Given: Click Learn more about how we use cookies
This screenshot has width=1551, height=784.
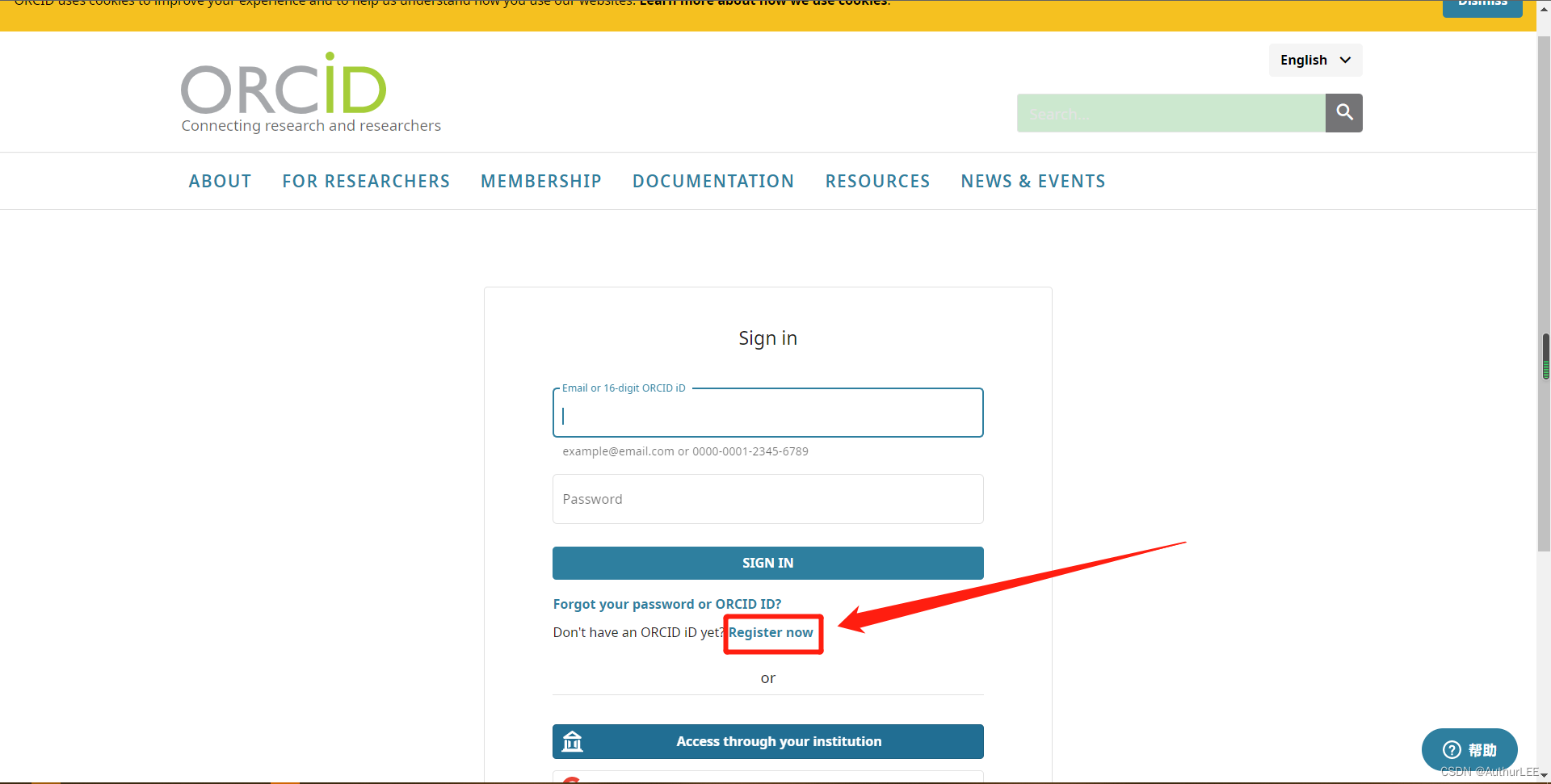Looking at the screenshot, I should [x=764, y=3].
